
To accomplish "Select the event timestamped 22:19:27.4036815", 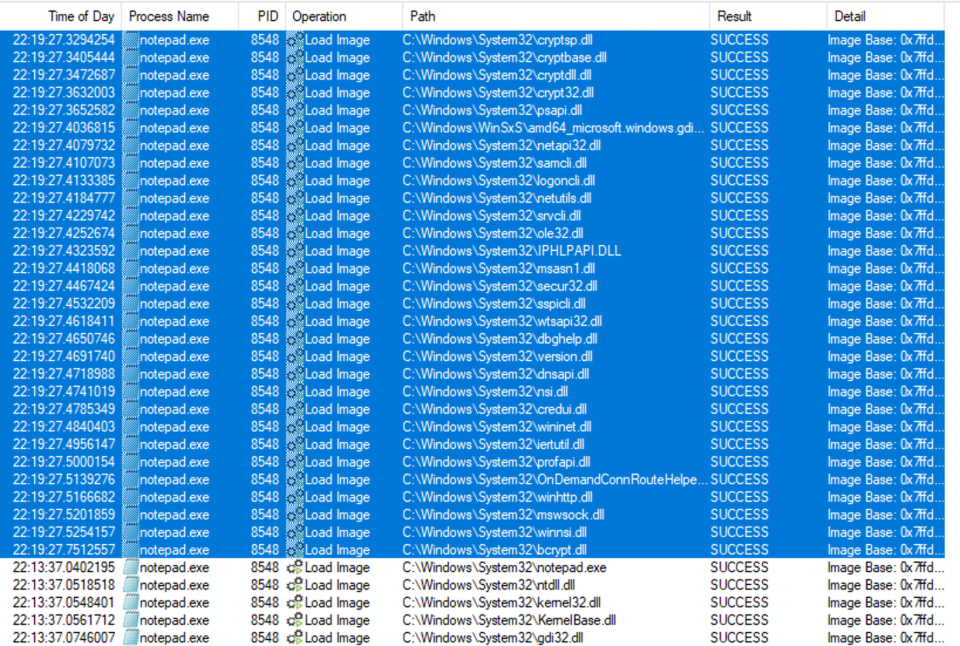I will pos(64,128).
